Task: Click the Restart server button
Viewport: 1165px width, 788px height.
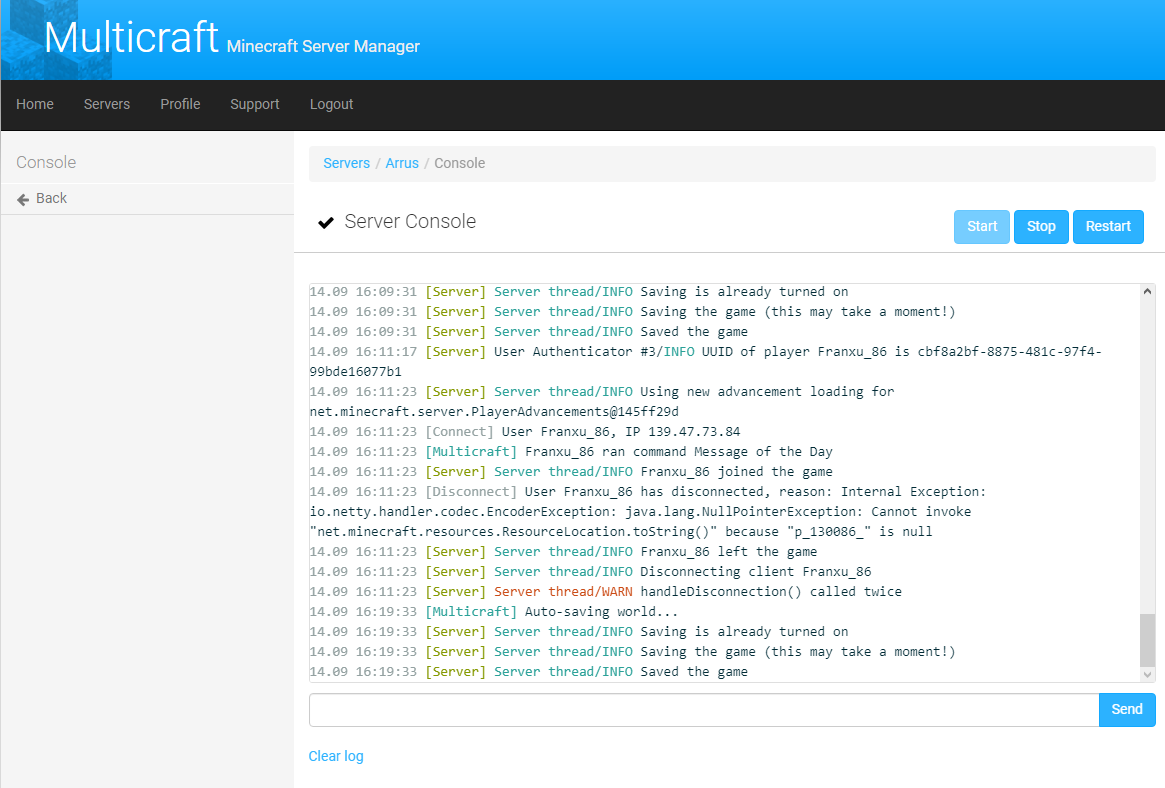Action: coord(1108,227)
